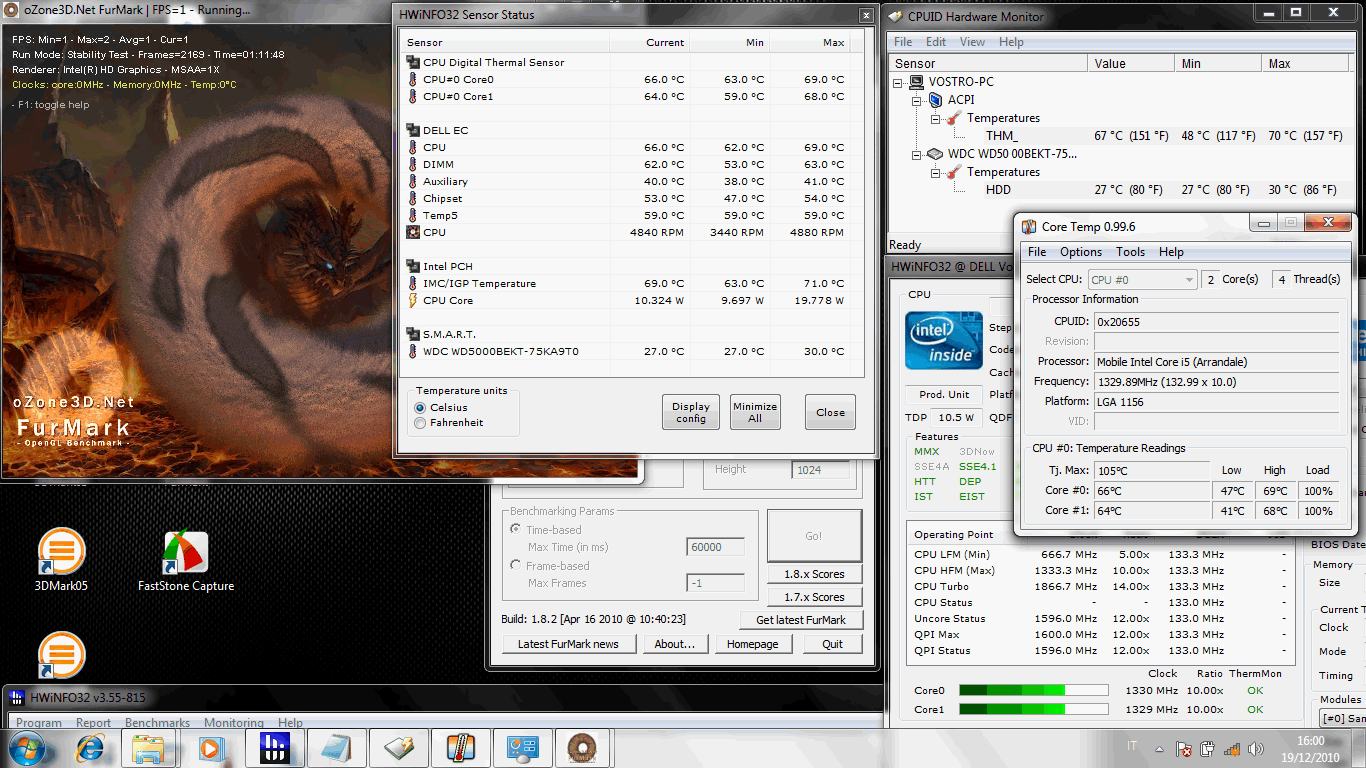The height and width of the screenshot is (768, 1366).
Task: Switch to Core Temp thermometer taskbar icon
Action: (x=459, y=748)
